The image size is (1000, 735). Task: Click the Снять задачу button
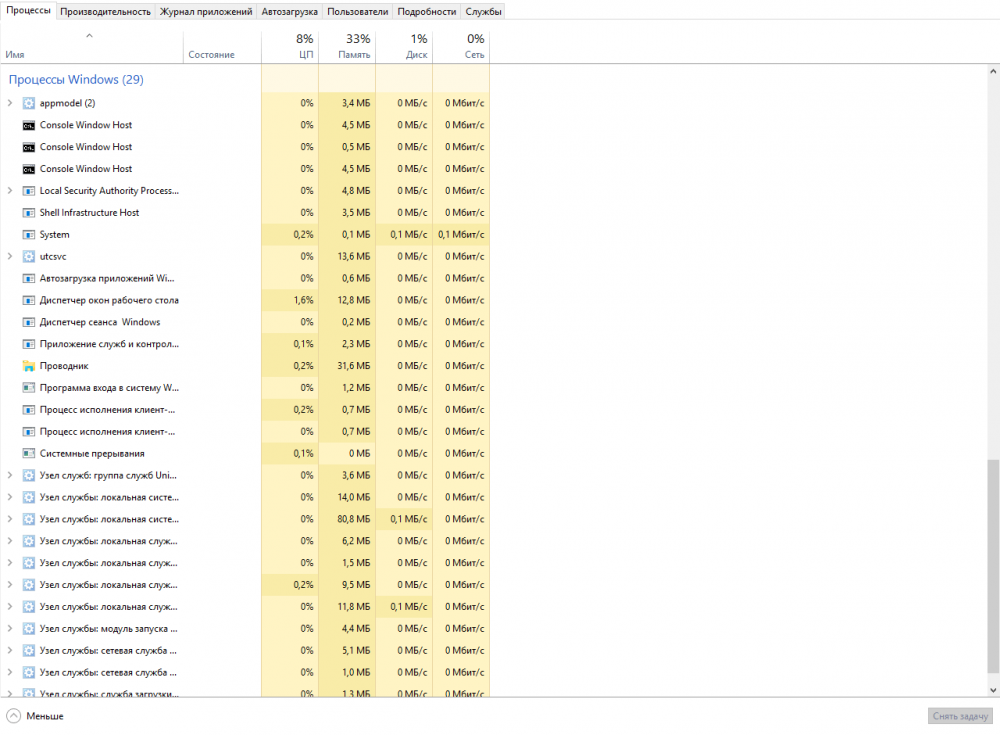960,716
